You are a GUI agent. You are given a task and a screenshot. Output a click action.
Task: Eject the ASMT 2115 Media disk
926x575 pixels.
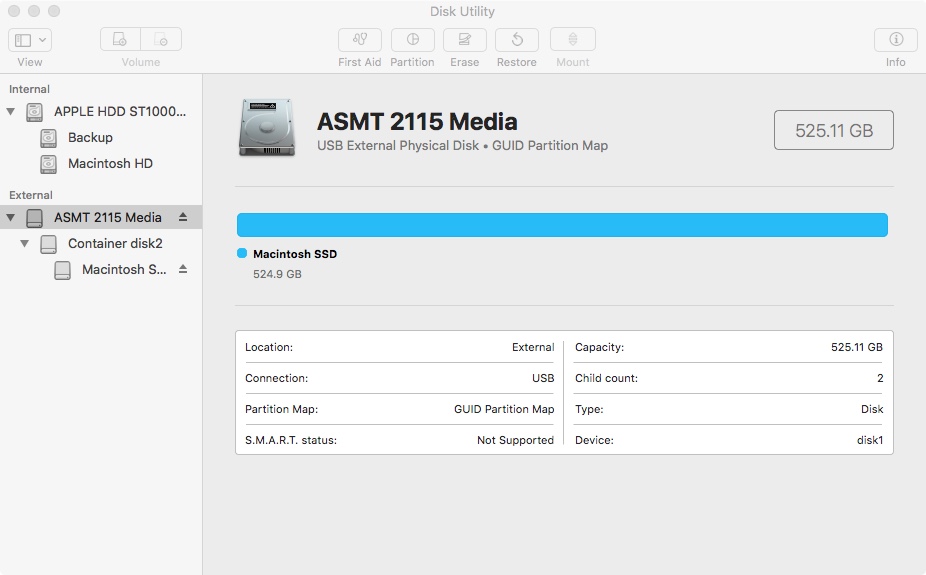[183, 217]
